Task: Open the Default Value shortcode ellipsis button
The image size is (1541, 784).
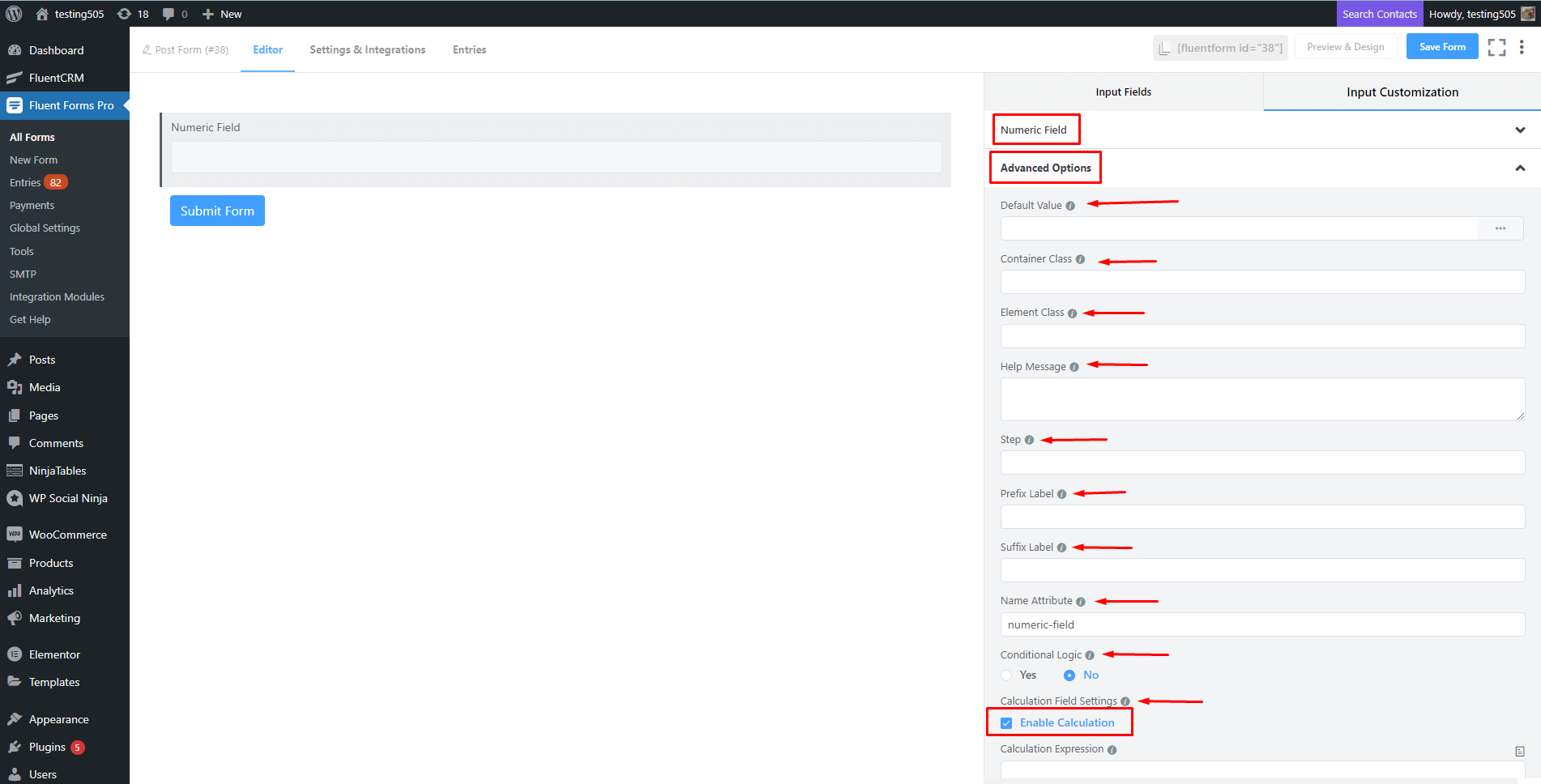Action: (1500, 228)
